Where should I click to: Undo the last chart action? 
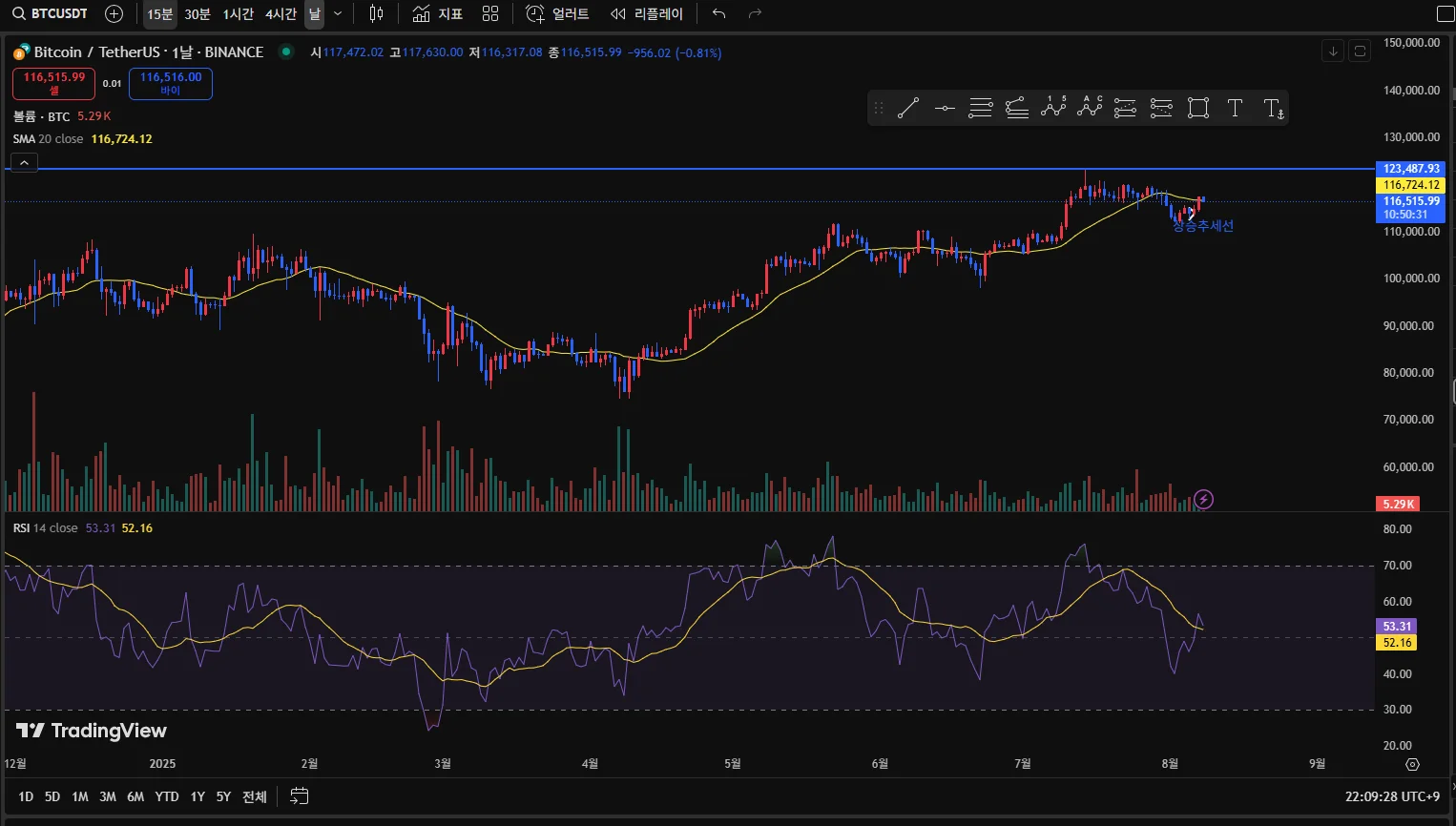[x=718, y=14]
